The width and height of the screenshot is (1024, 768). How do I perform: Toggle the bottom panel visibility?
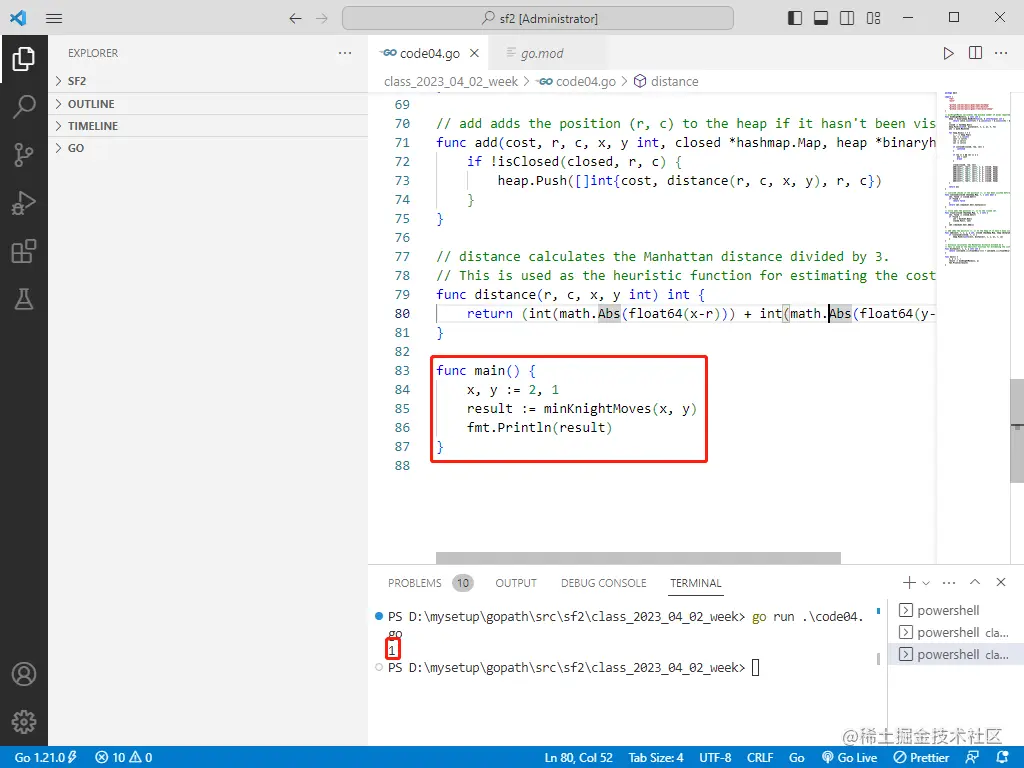pyautogui.click(x=821, y=18)
